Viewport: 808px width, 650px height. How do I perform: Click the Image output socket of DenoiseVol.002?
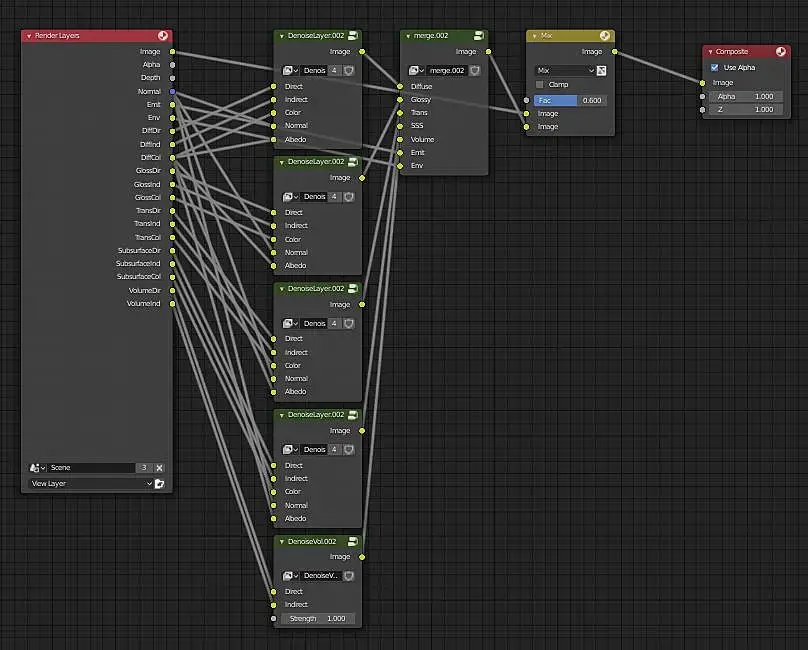(x=362, y=557)
